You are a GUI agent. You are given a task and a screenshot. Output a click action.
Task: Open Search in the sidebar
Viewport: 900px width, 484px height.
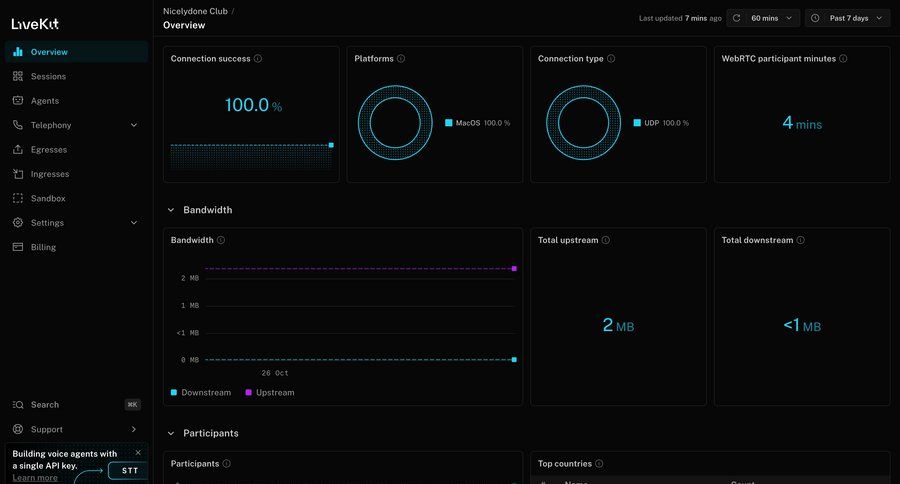76,405
